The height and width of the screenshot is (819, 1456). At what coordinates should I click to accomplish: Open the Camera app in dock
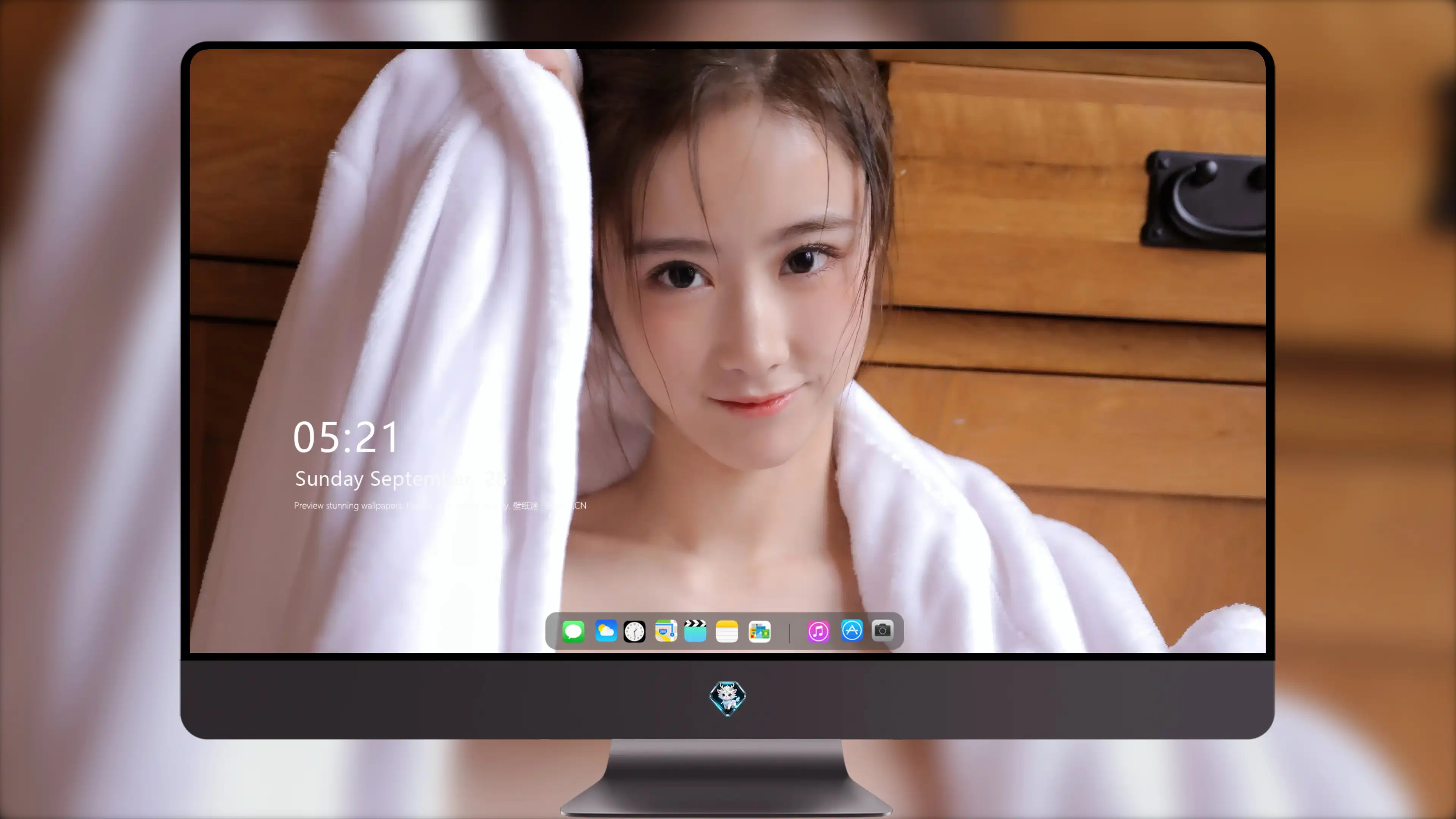pos(882,630)
